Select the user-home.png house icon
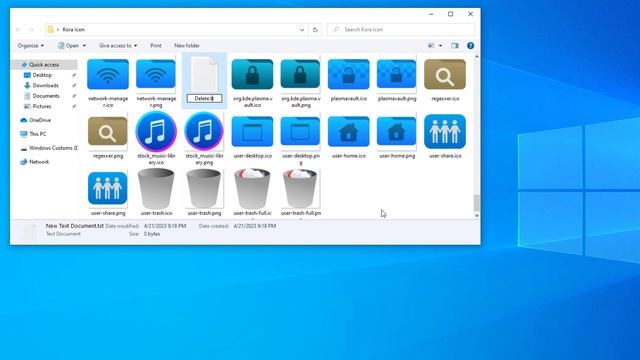The image size is (640, 360). coord(397,131)
